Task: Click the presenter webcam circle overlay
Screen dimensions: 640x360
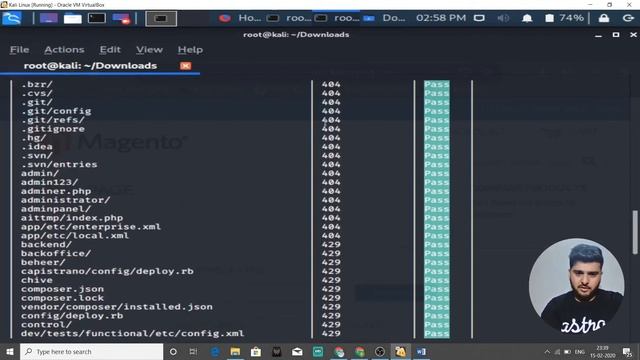Action: (x=576, y=286)
